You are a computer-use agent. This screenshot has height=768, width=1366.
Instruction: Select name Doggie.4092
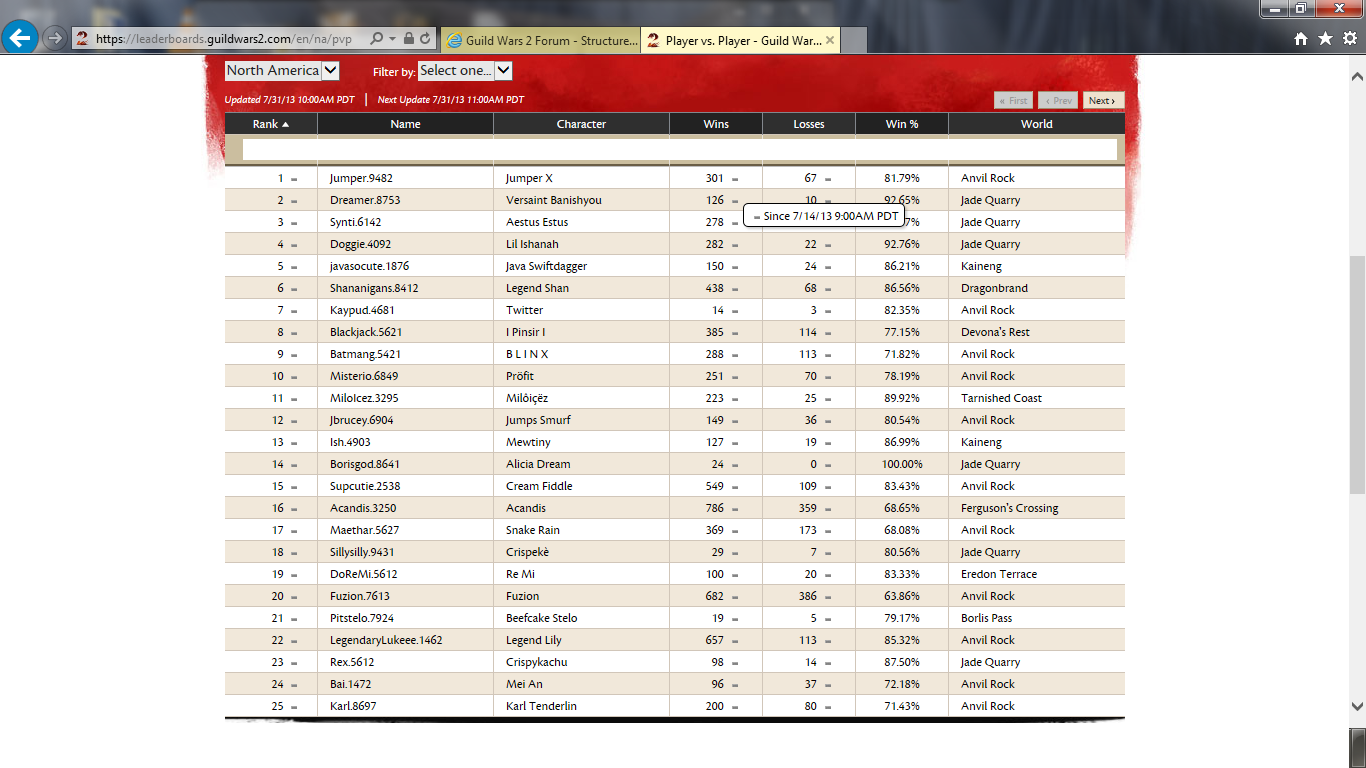point(361,244)
